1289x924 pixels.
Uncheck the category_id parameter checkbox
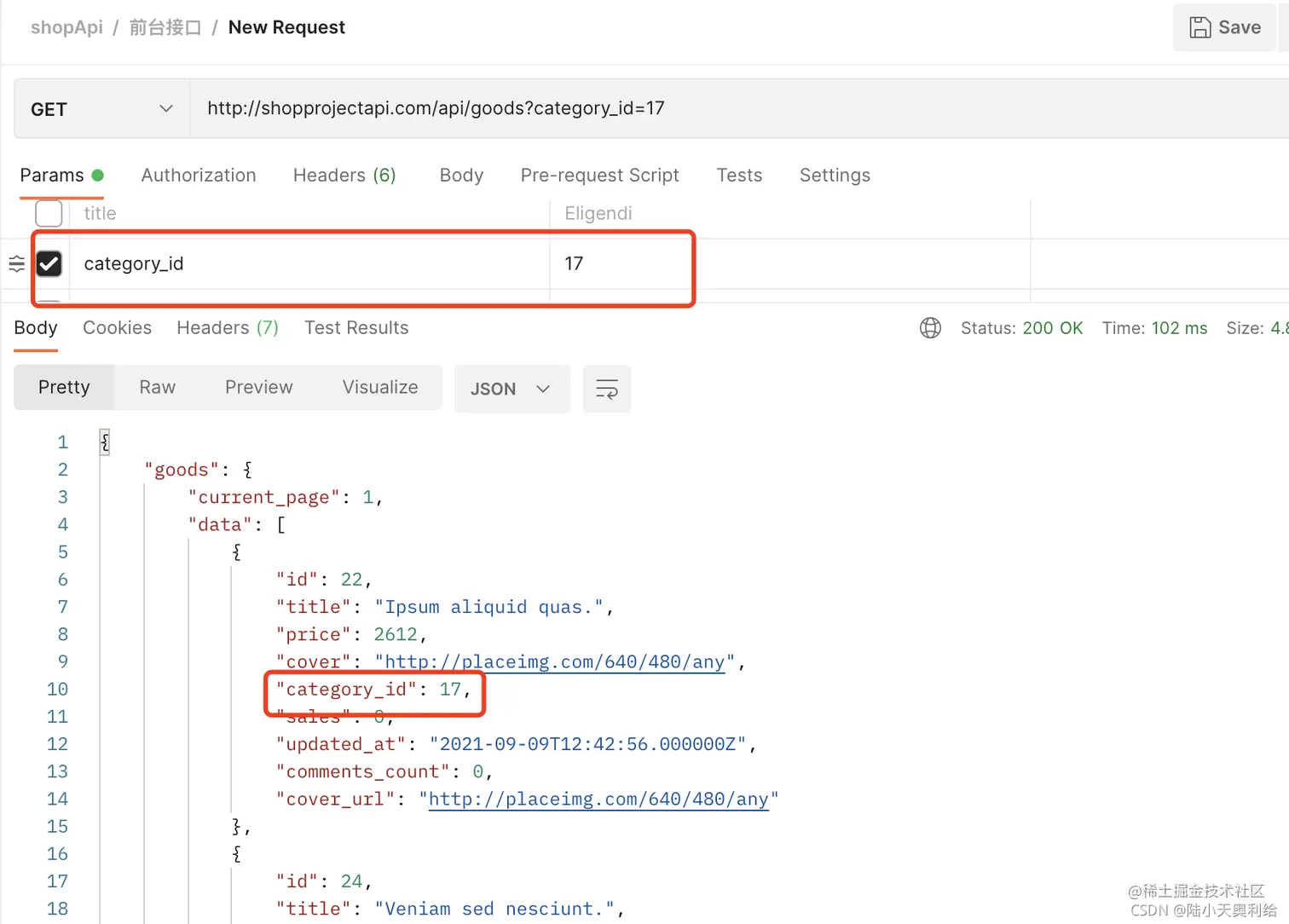pyautogui.click(x=49, y=263)
